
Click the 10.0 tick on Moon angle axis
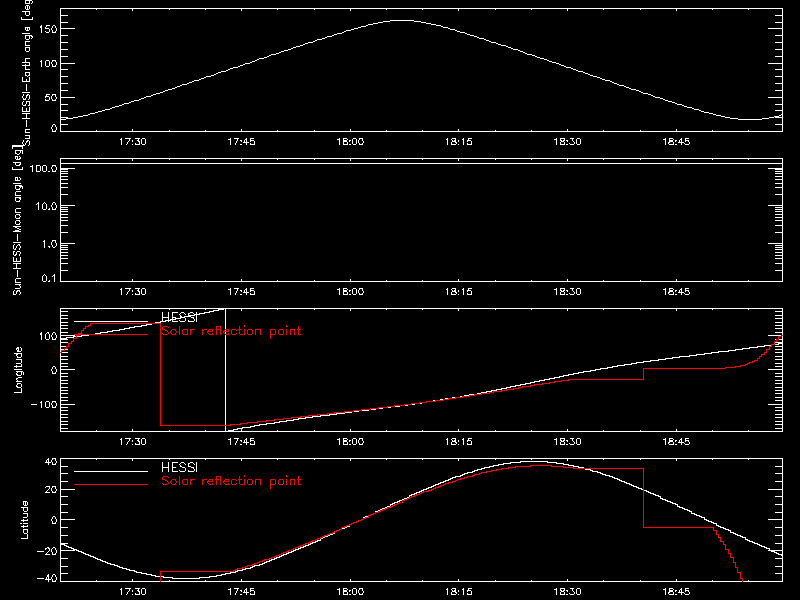46,206
